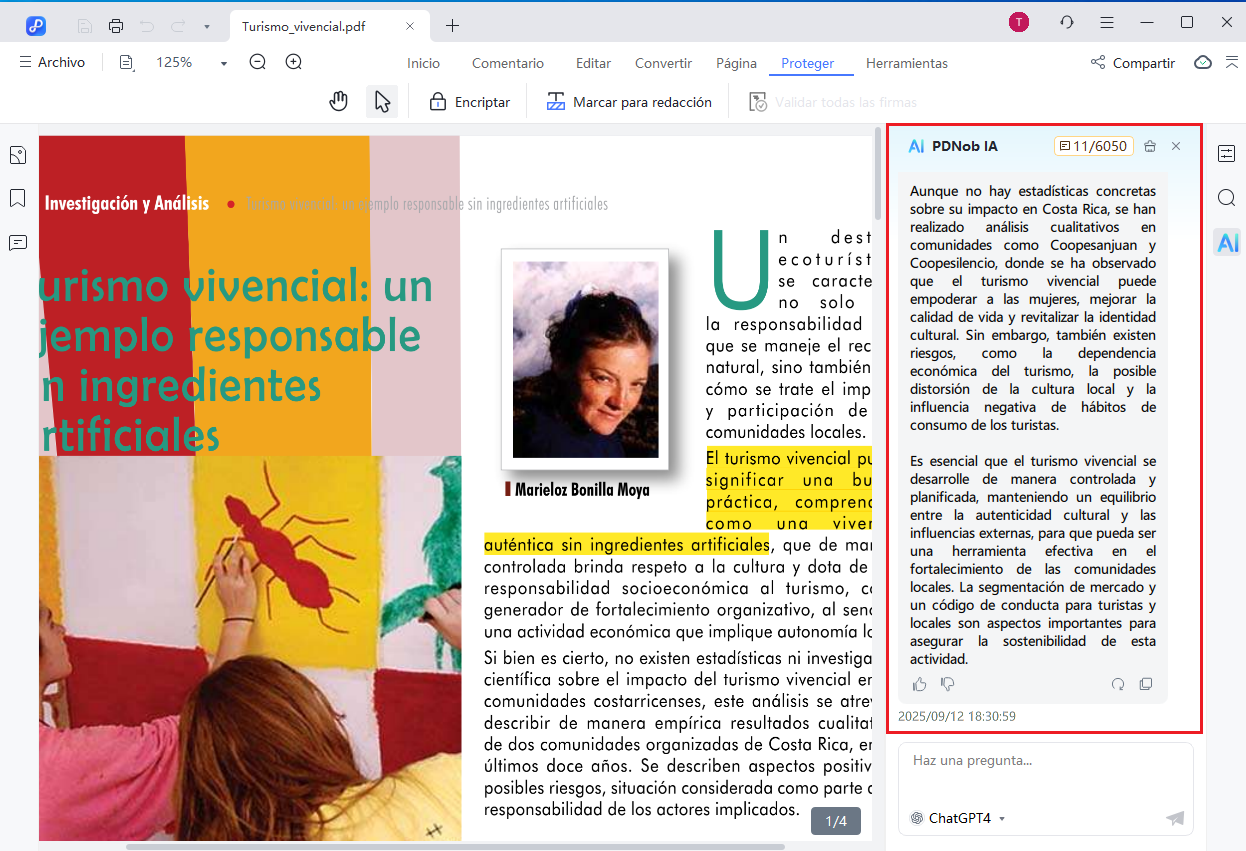
Task: Send the question with paper plane icon
Action: pyautogui.click(x=1175, y=818)
